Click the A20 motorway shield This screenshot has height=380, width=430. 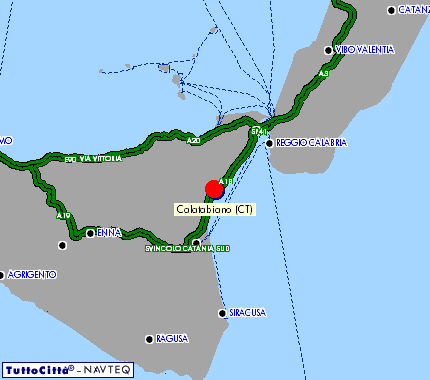pyautogui.click(x=193, y=141)
